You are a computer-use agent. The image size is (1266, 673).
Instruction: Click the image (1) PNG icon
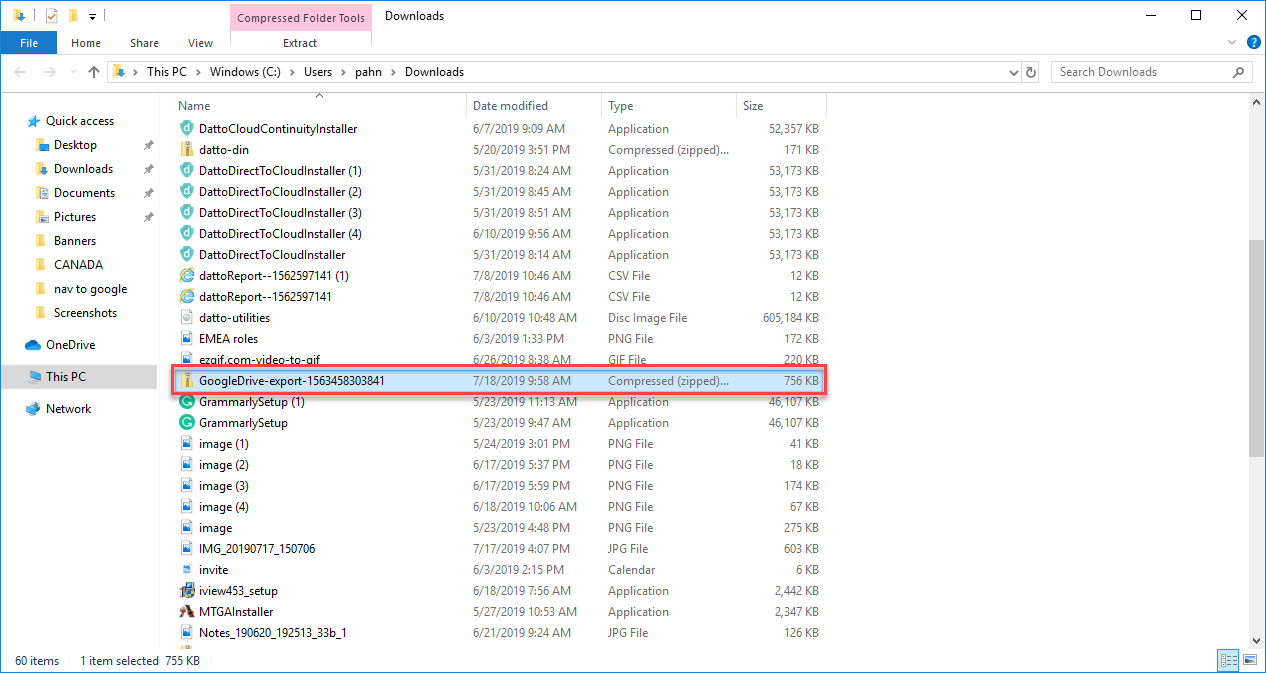[186, 444]
